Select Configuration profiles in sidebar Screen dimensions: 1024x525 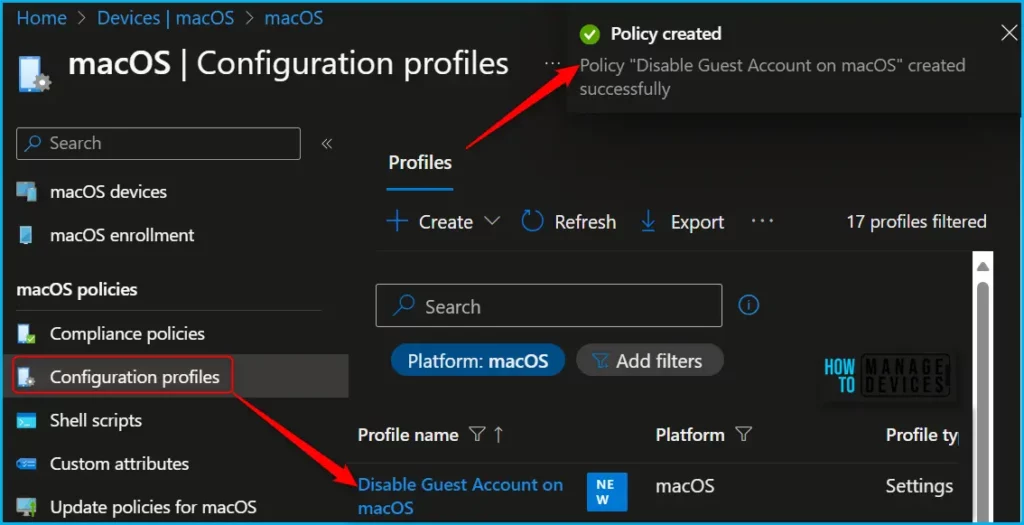pos(135,377)
